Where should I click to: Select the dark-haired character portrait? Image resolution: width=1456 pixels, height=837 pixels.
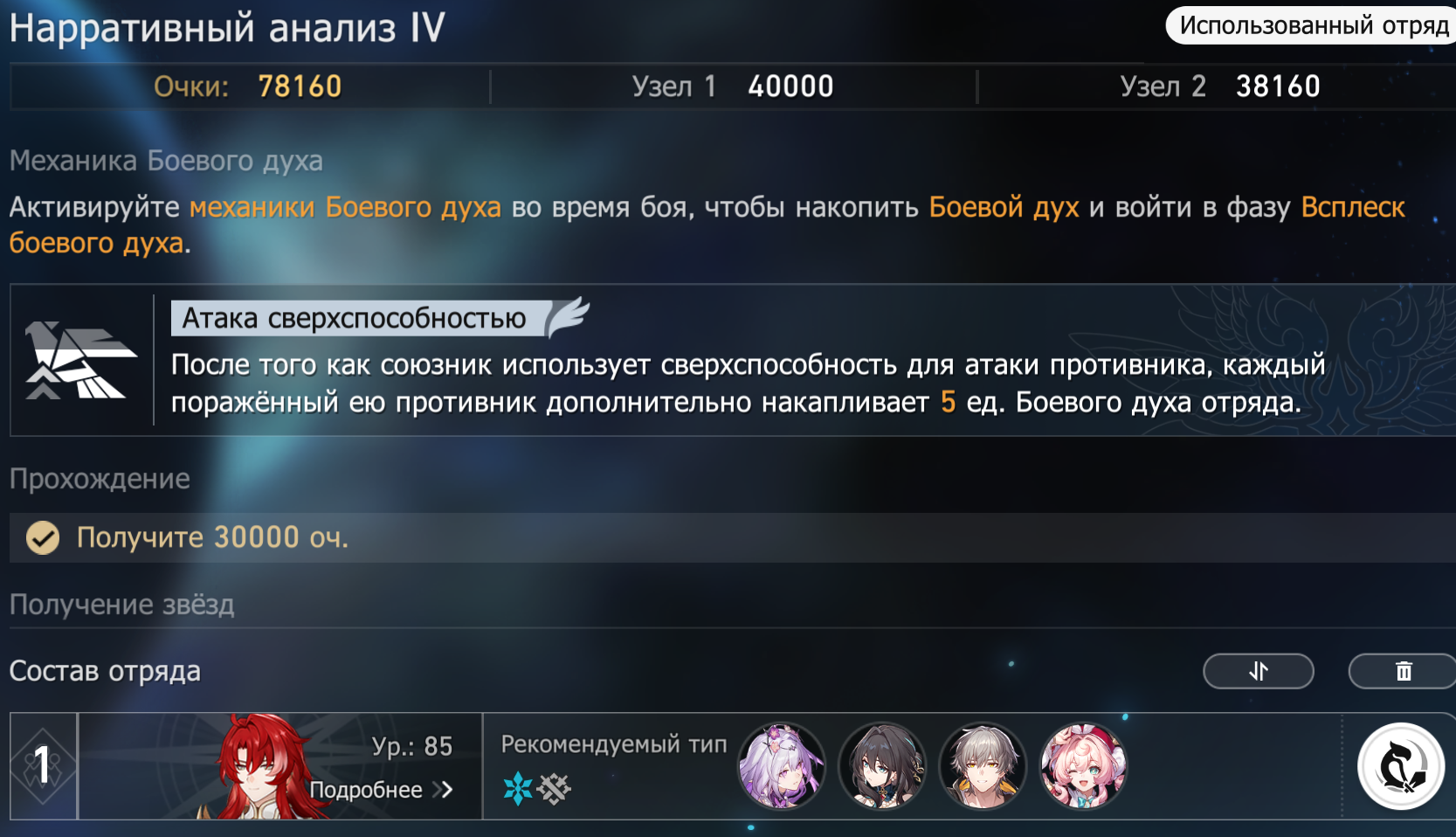(x=882, y=766)
